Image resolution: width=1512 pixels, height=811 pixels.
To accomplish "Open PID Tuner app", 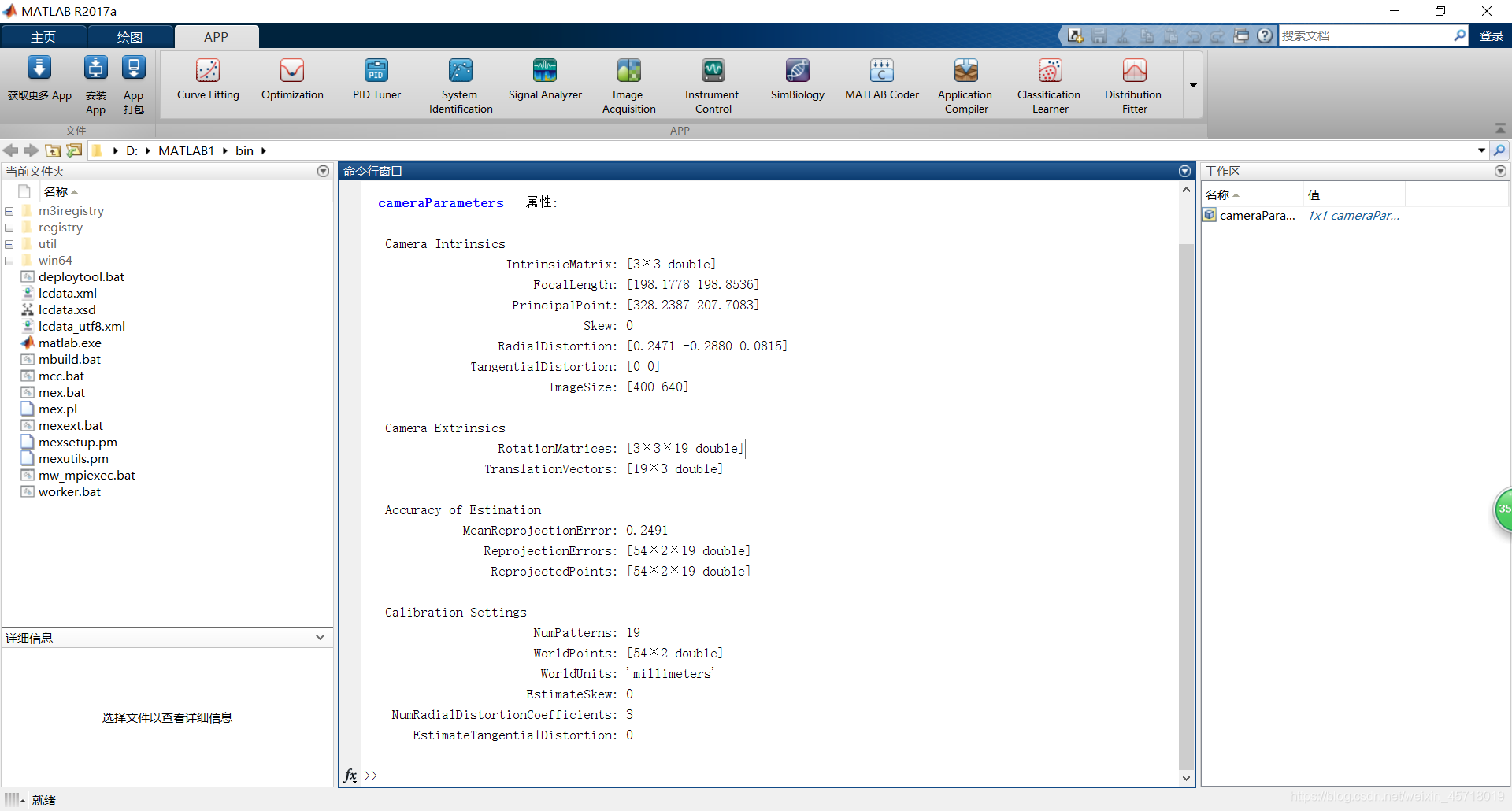I will [x=376, y=80].
